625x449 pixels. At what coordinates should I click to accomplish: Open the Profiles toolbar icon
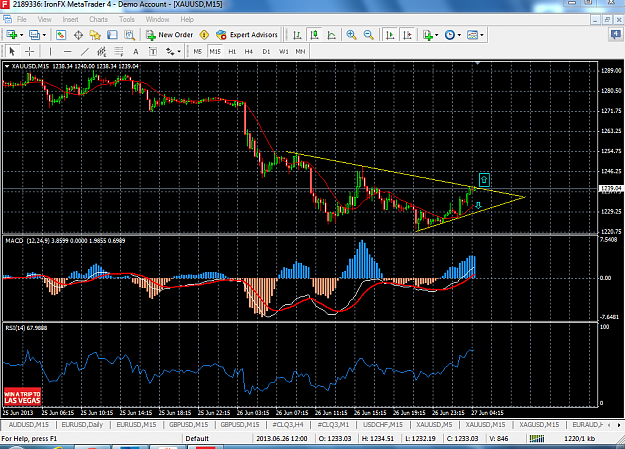(35, 35)
